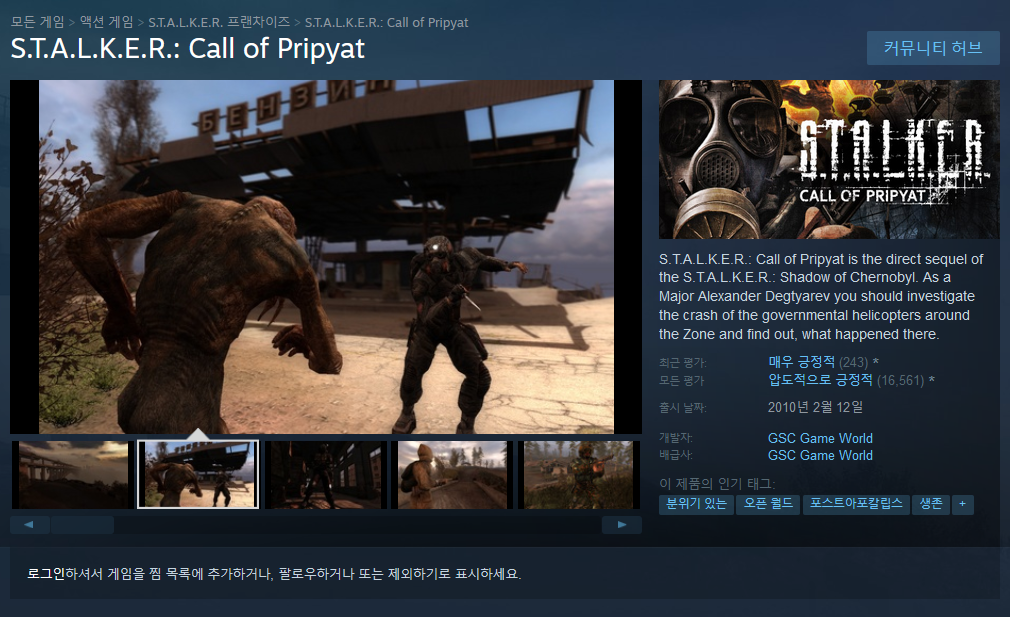Screen dimensions: 1010x617
Task: Select the 생존 tag
Action: coord(931,504)
